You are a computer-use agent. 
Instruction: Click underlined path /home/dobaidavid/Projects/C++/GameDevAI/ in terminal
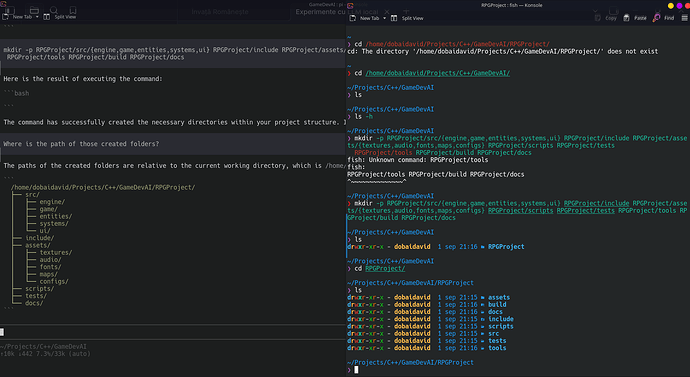coord(437,73)
